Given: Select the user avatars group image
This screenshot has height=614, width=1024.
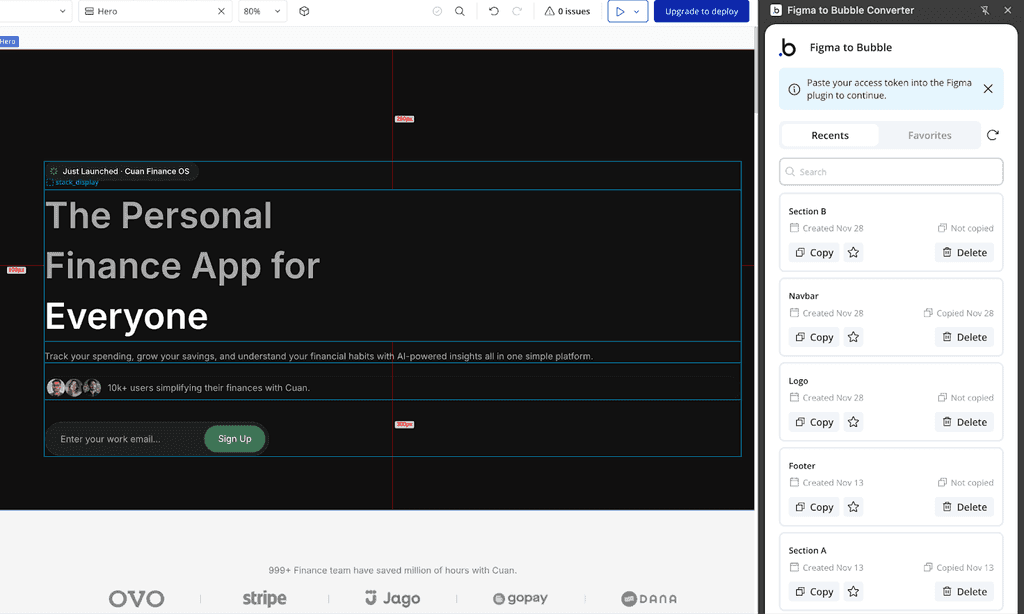Looking at the screenshot, I should [x=74, y=387].
